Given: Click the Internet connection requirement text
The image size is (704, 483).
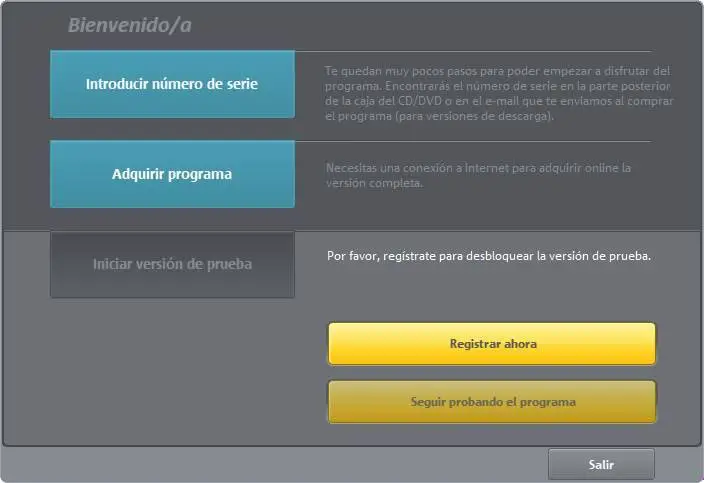Looking at the screenshot, I should (x=478, y=176).
